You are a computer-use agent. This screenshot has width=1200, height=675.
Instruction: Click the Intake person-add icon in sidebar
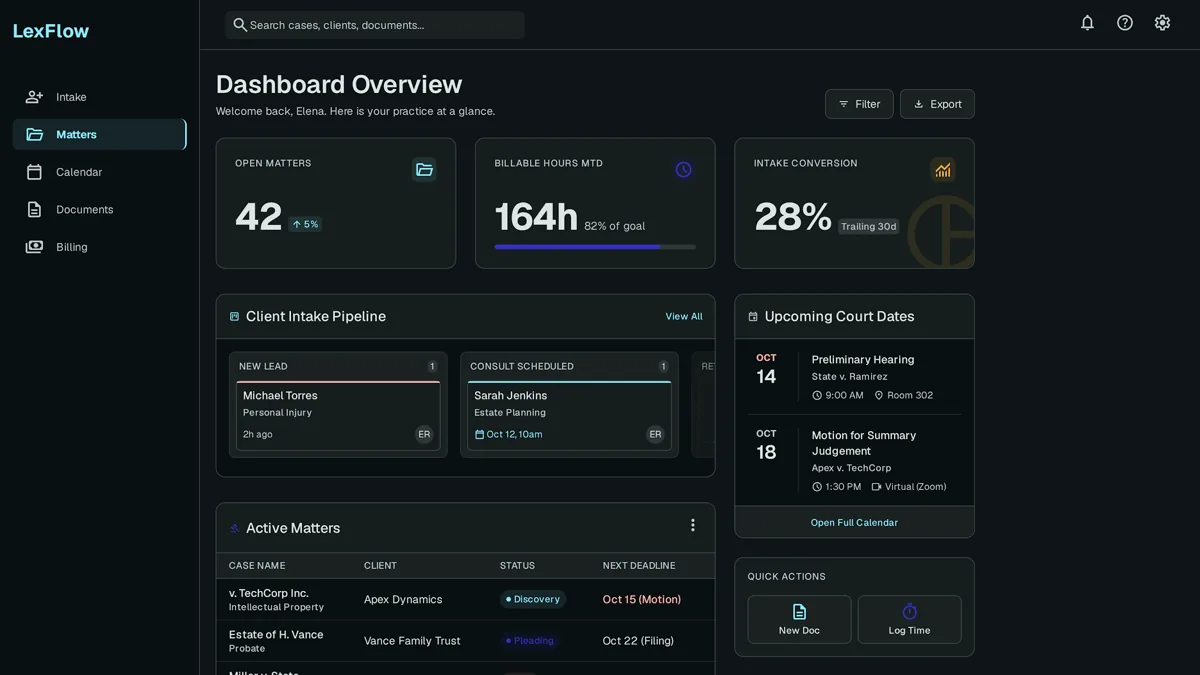pos(34,97)
